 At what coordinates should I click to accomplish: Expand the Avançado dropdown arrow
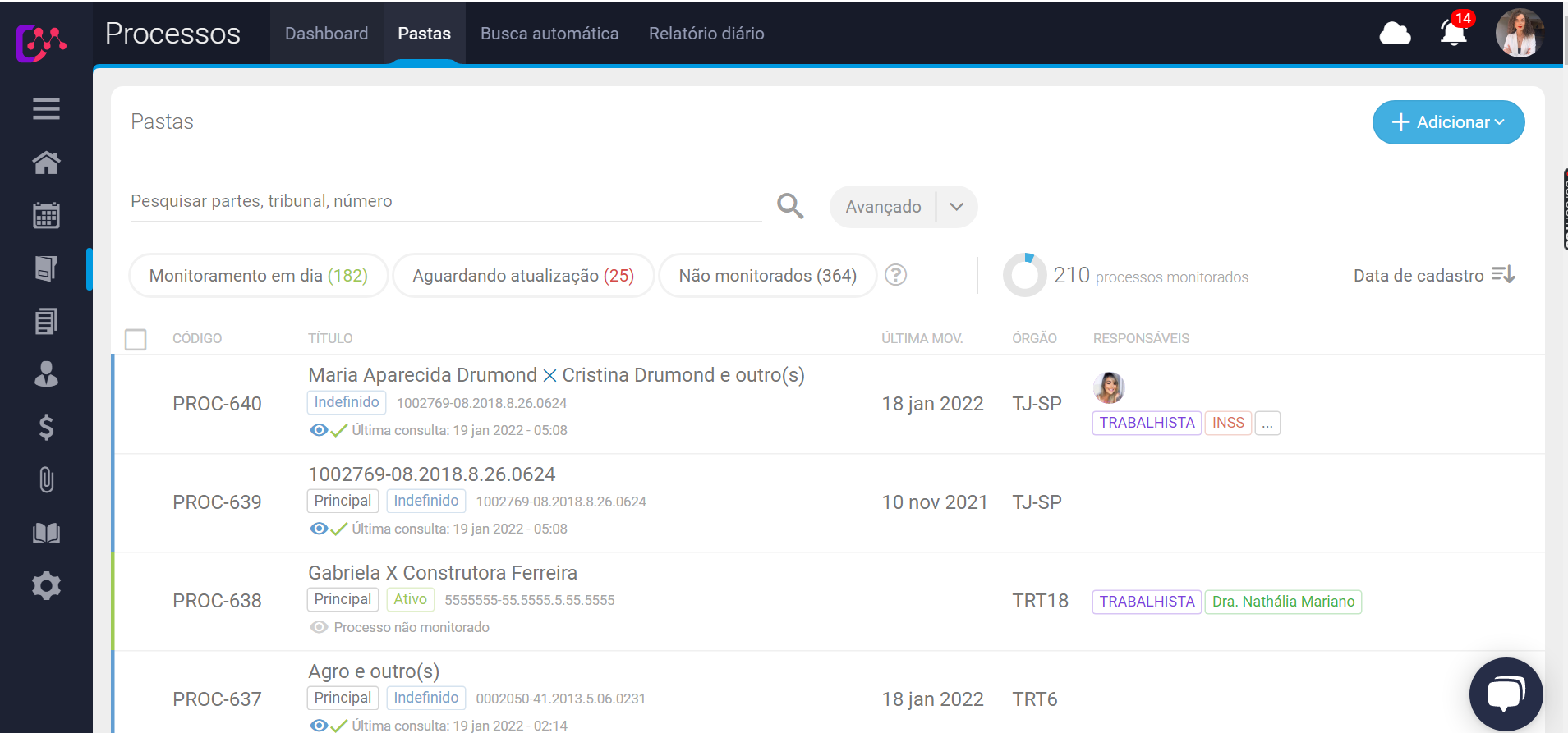[956, 207]
